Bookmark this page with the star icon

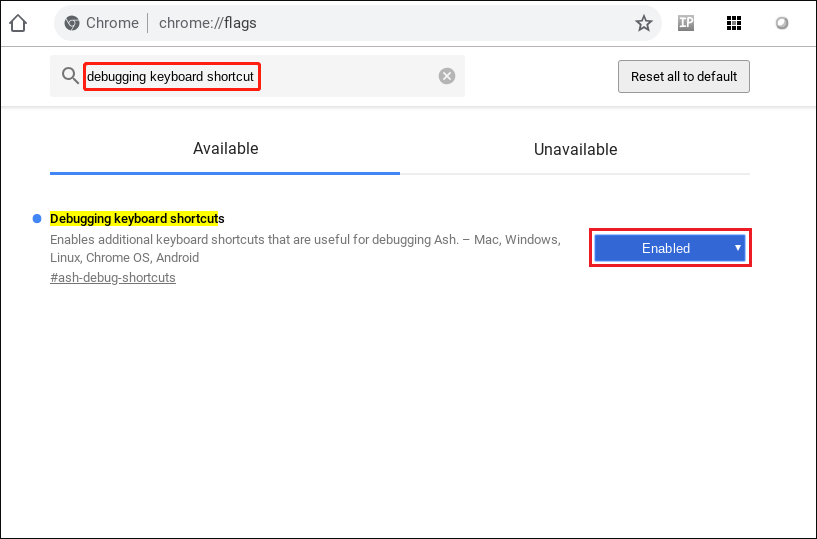click(x=644, y=23)
